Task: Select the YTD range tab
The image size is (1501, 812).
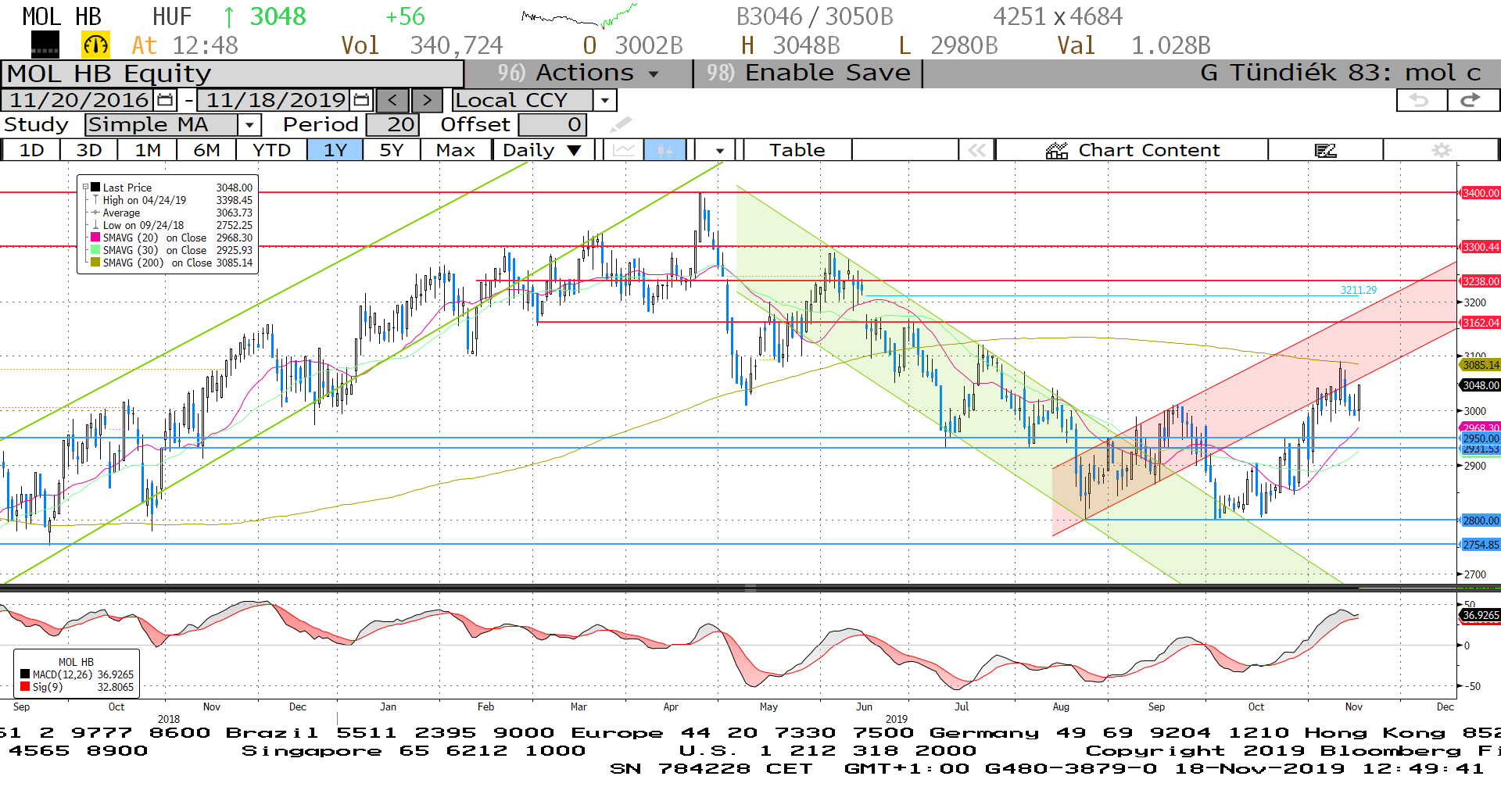Action: click(271, 150)
